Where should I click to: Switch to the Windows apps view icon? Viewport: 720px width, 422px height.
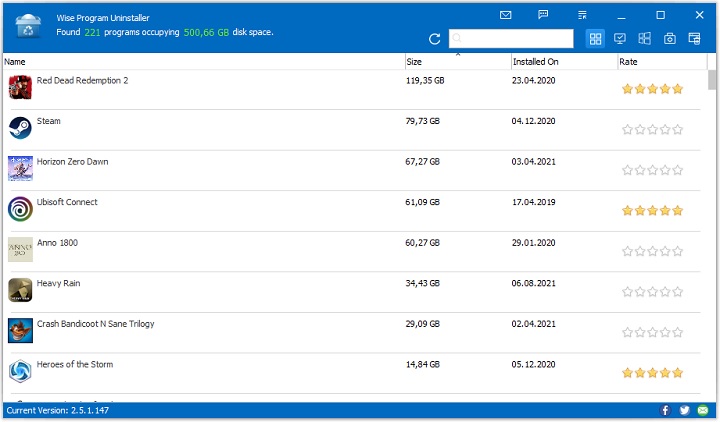tap(645, 39)
